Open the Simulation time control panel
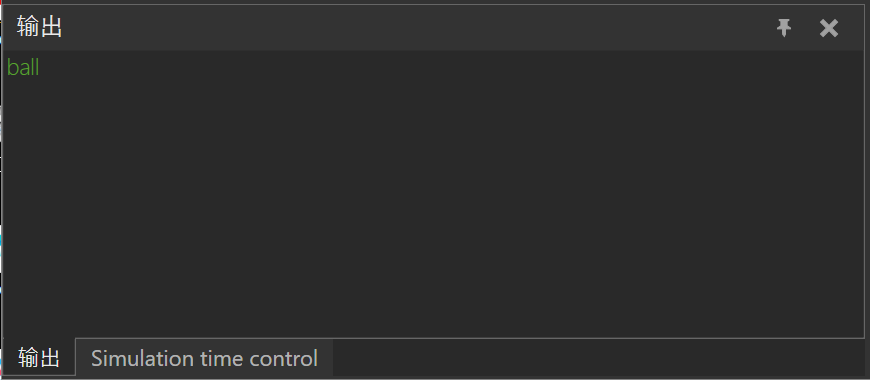870x380 pixels. [x=204, y=358]
